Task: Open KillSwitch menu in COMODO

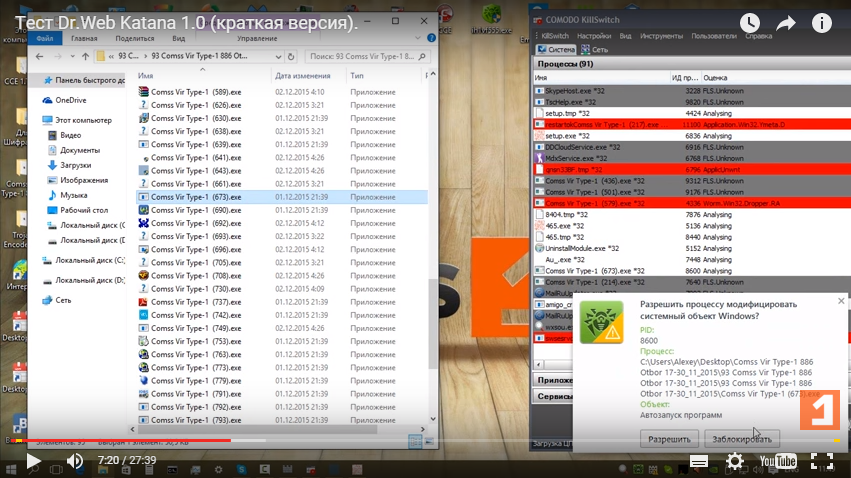Action: click(555, 36)
